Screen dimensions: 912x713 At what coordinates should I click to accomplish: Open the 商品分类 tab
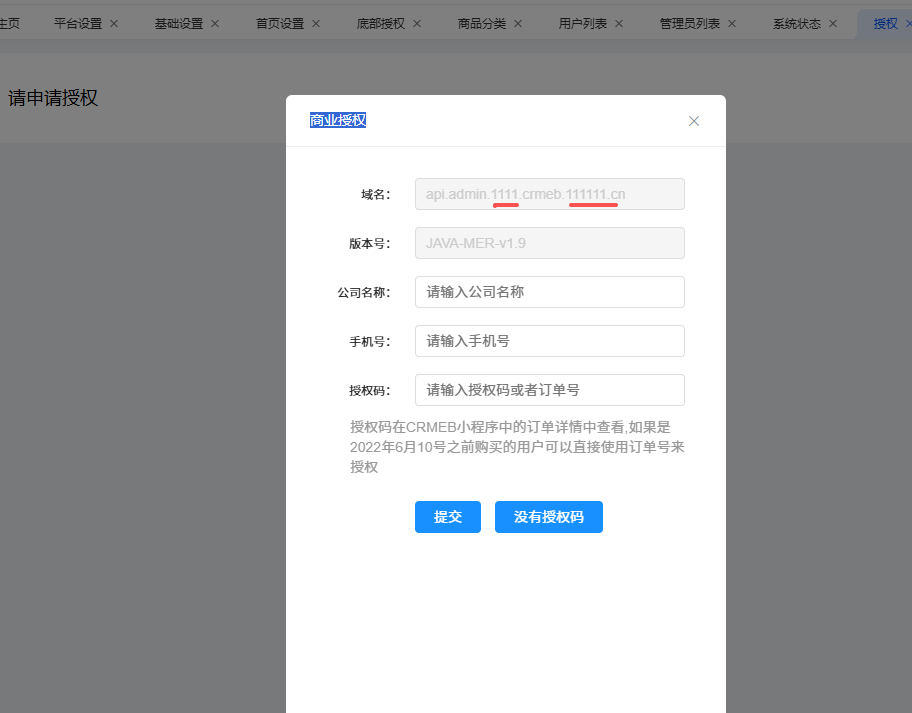(482, 24)
